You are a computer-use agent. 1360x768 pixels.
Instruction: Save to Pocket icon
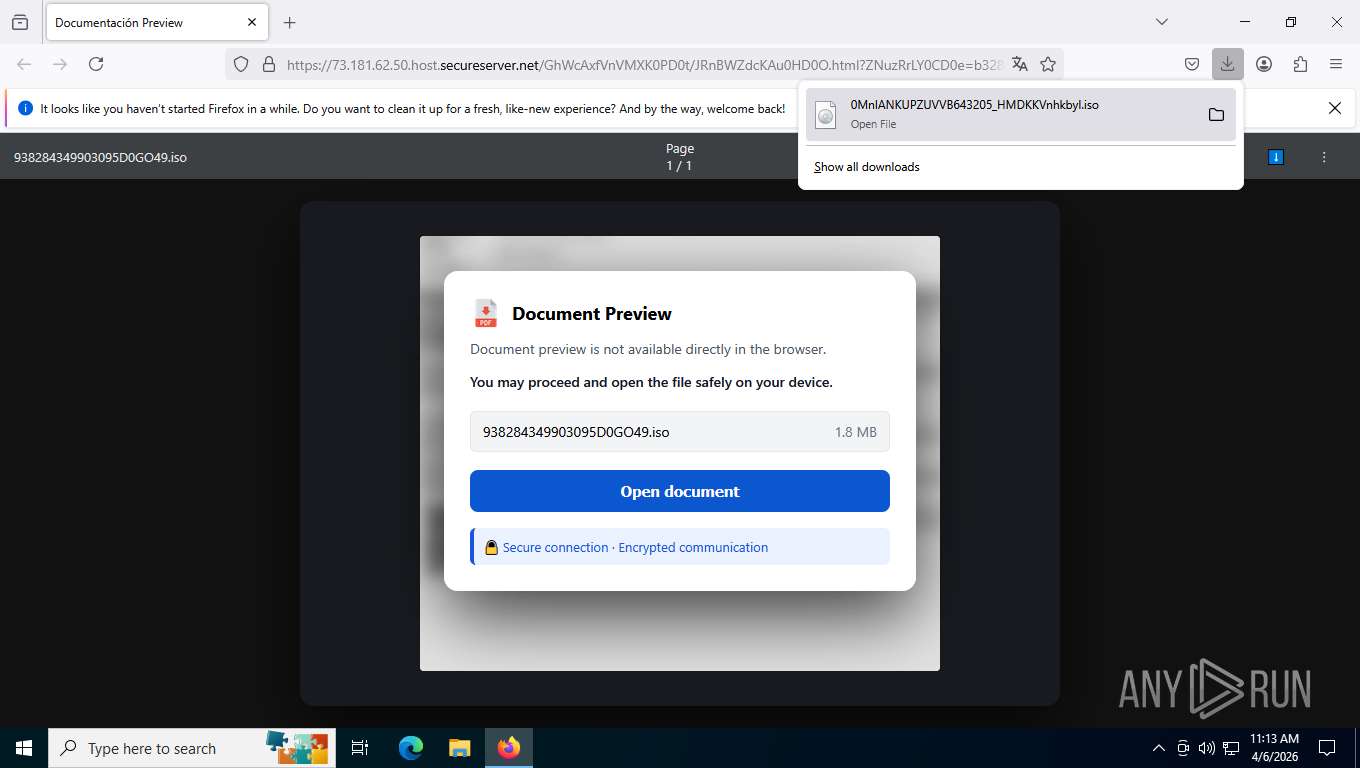[1192, 64]
